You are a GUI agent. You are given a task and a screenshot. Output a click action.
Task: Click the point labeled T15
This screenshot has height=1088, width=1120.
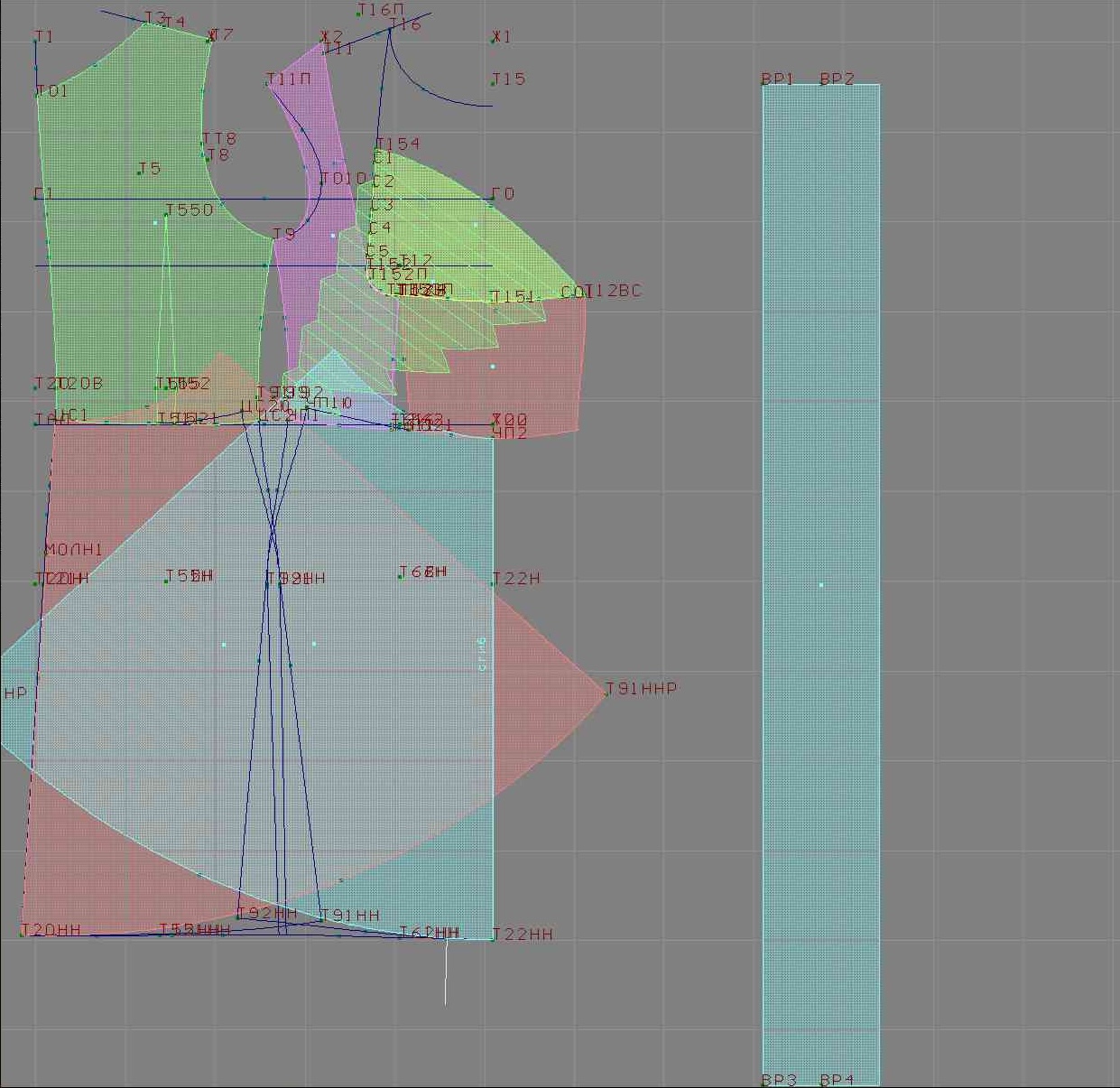coord(492,84)
